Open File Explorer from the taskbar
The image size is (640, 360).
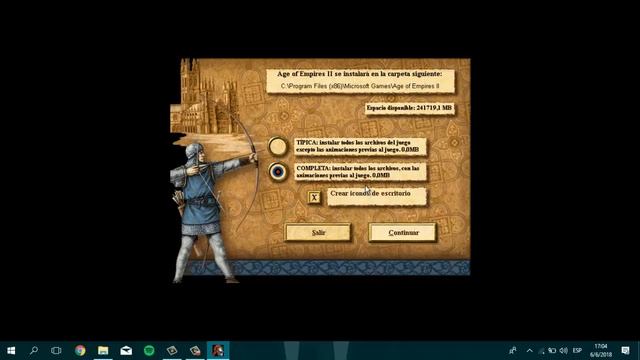point(103,350)
